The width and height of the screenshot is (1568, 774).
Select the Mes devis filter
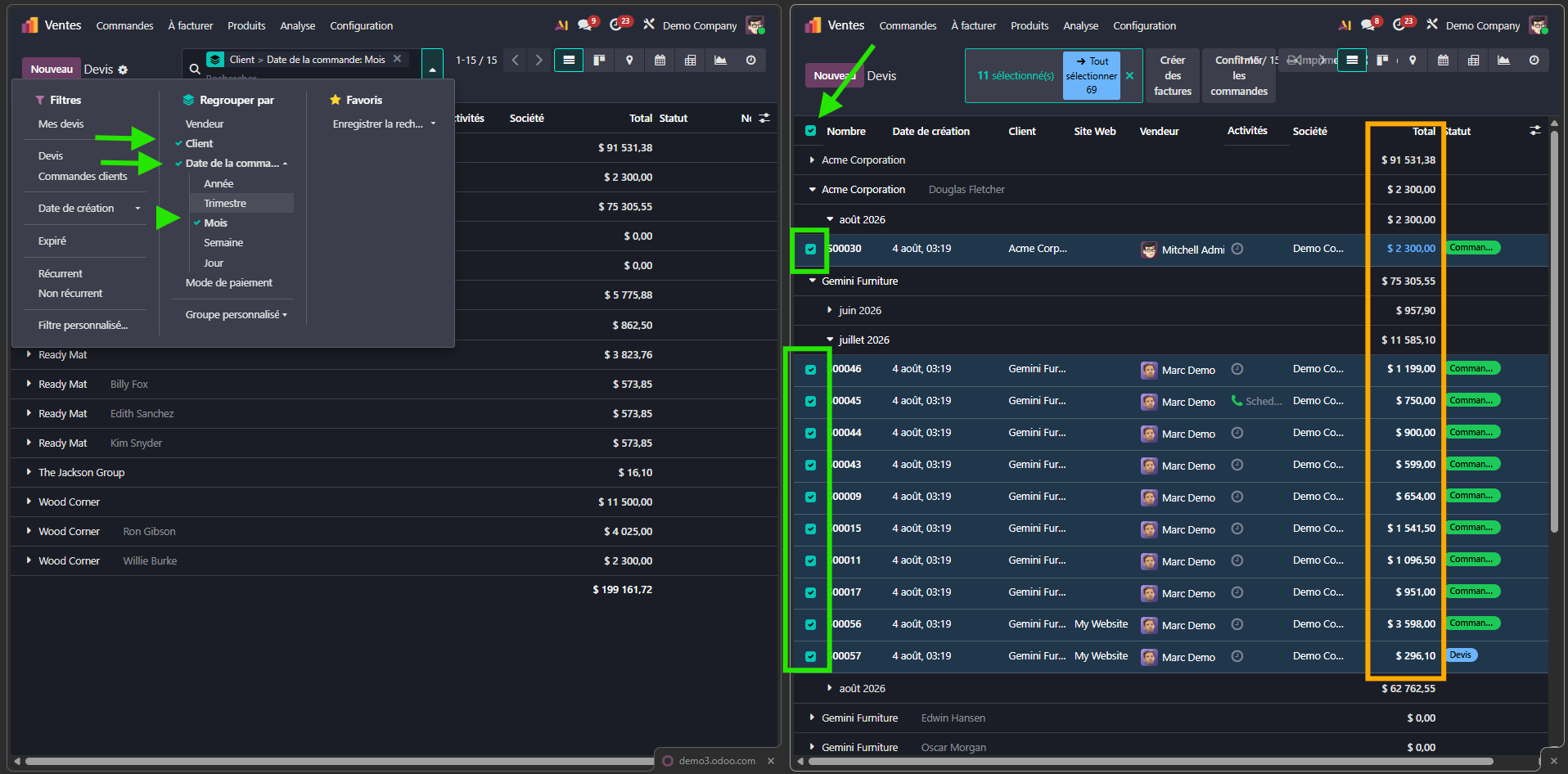coord(61,124)
